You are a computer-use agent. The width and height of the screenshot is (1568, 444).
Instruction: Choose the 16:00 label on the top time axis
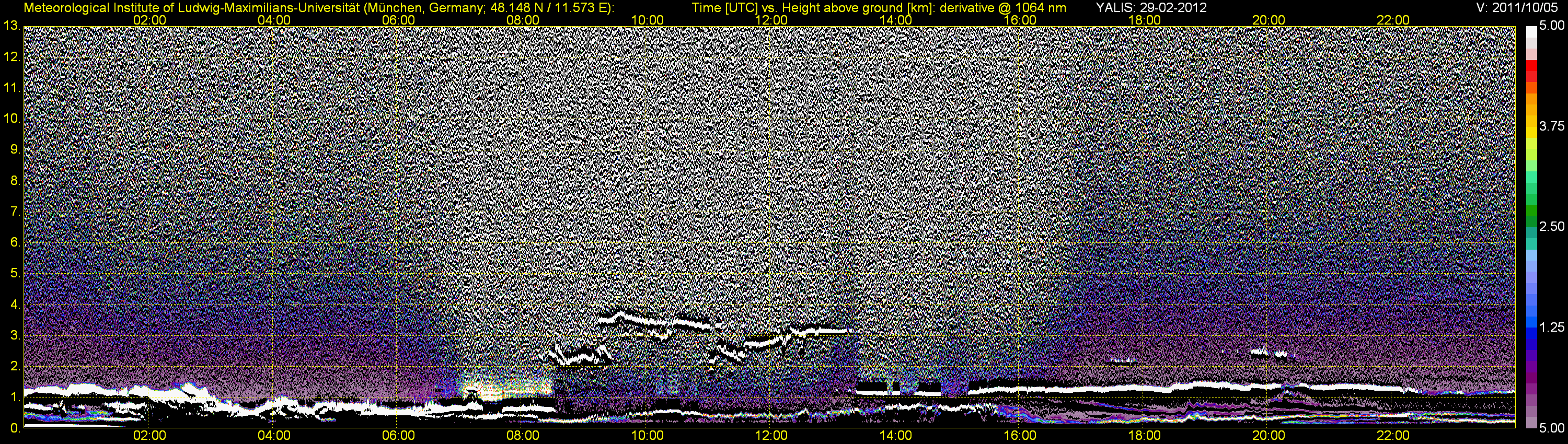click(1020, 20)
